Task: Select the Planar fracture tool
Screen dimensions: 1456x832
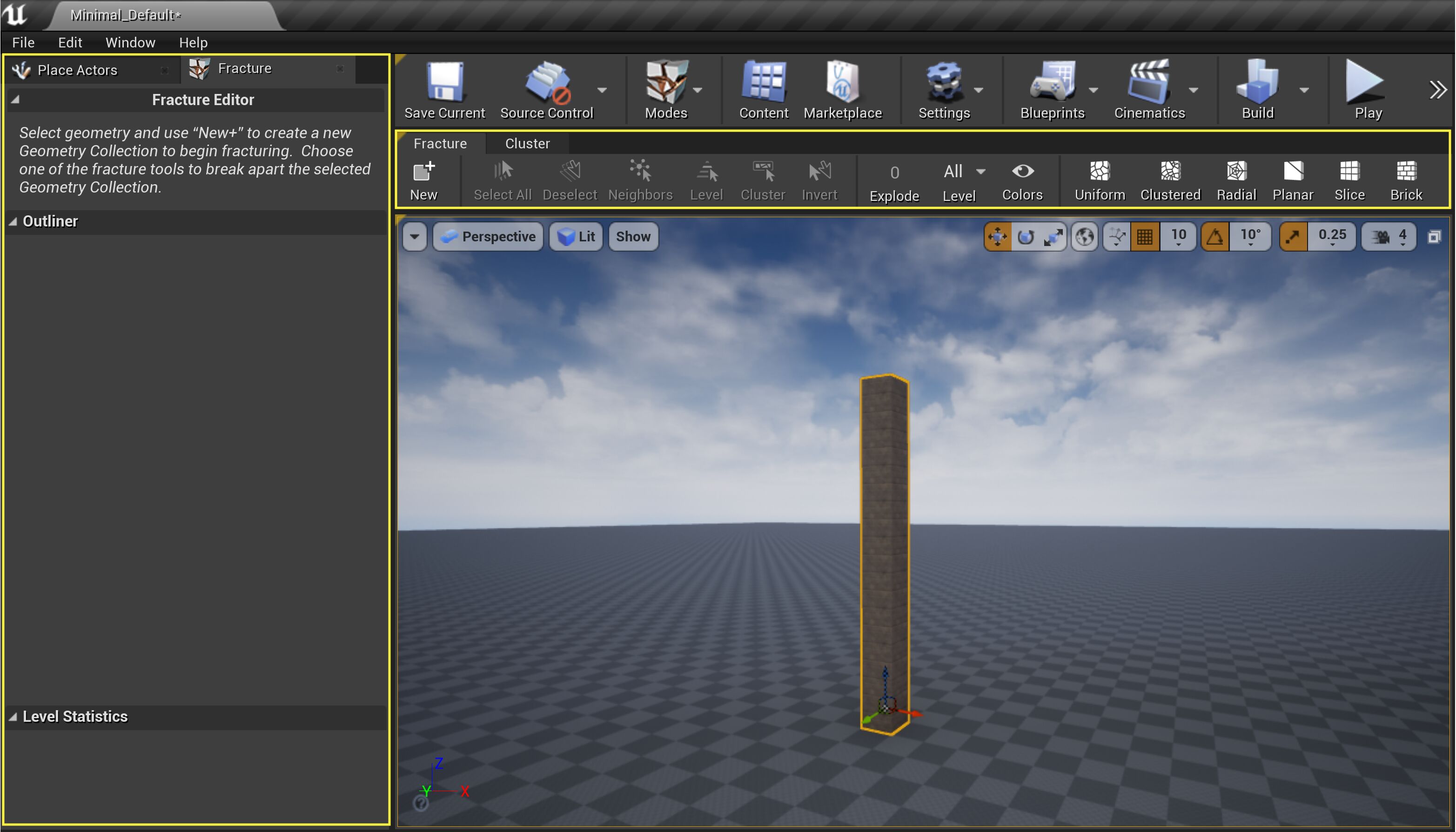Action: [1293, 172]
